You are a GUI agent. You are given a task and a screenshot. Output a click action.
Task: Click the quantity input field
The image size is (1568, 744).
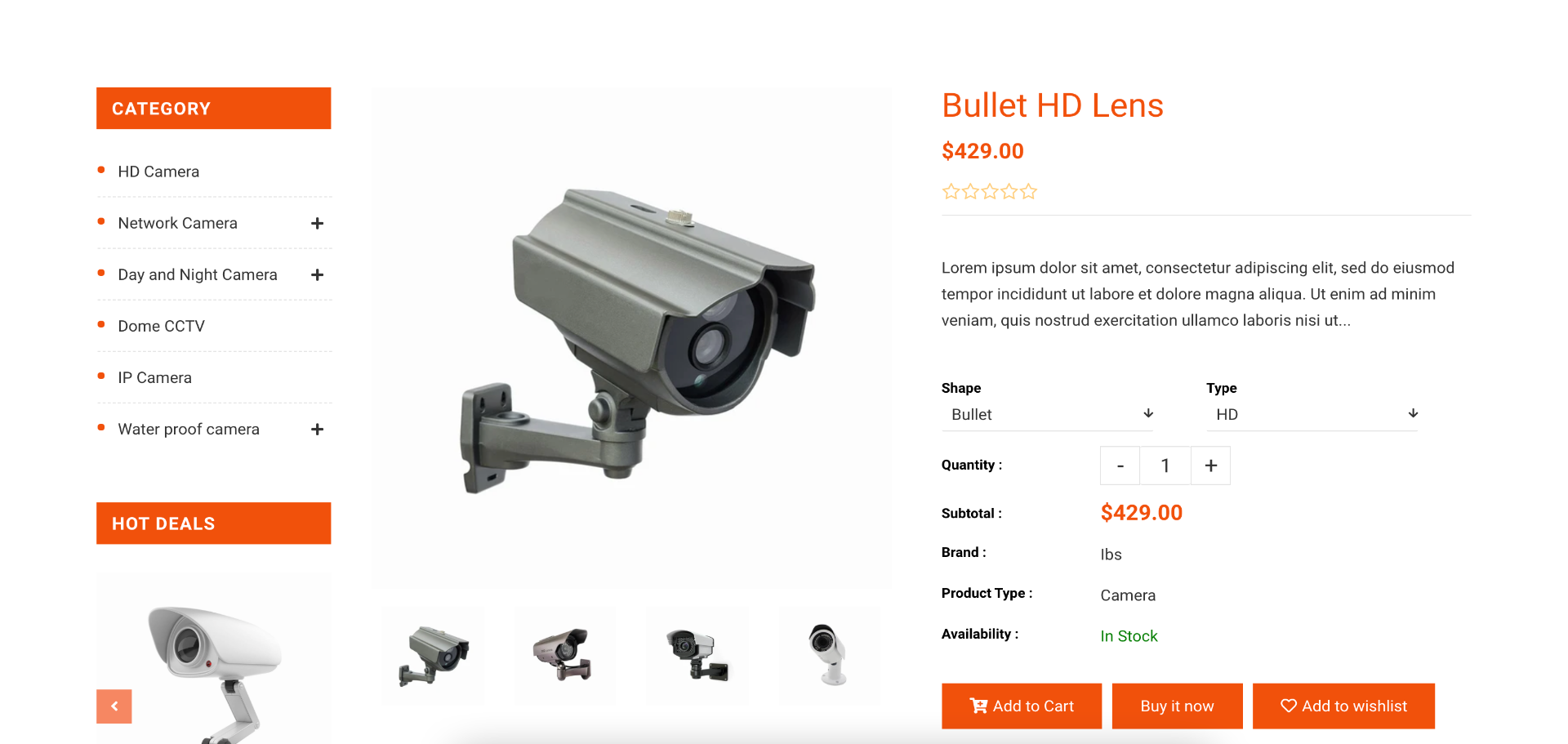pyautogui.click(x=1165, y=466)
